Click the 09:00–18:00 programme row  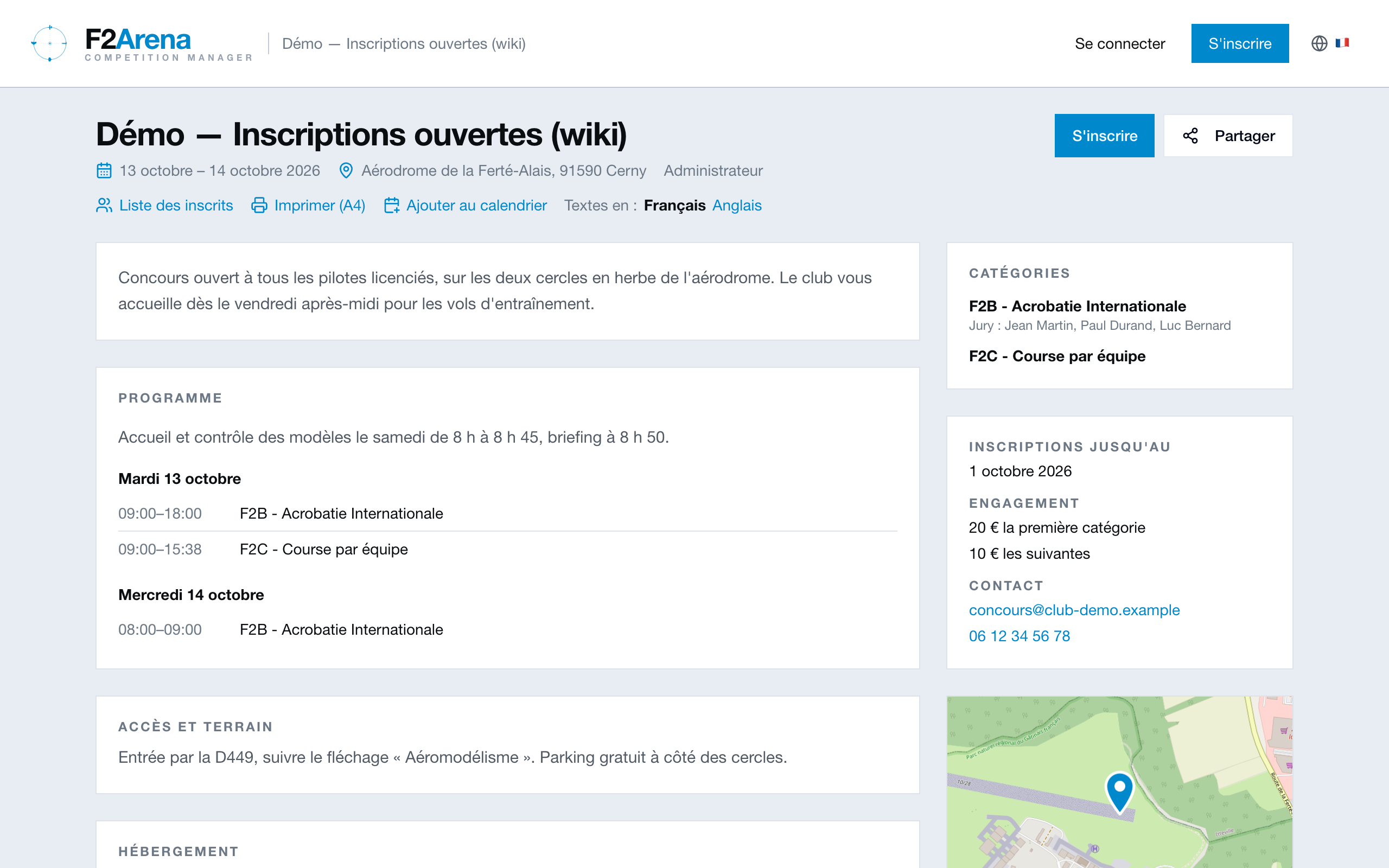(x=507, y=513)
